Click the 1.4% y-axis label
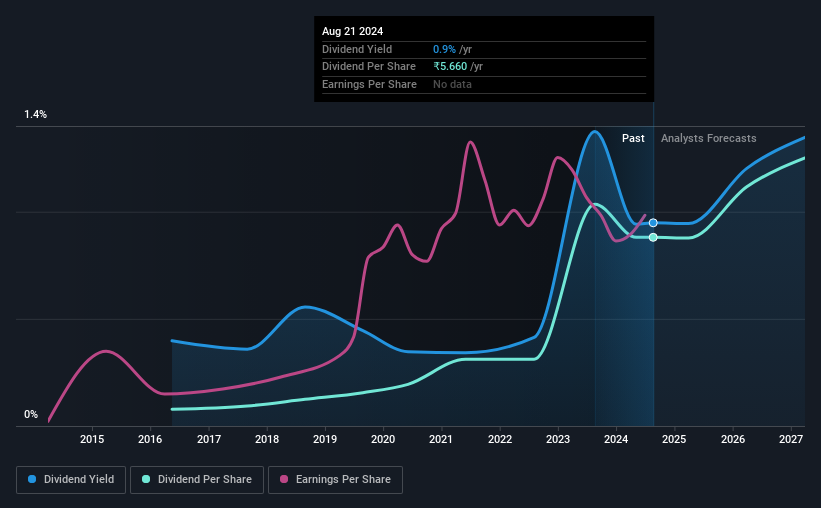The width and height of the screenshot is (821, 508). (36, 114)
